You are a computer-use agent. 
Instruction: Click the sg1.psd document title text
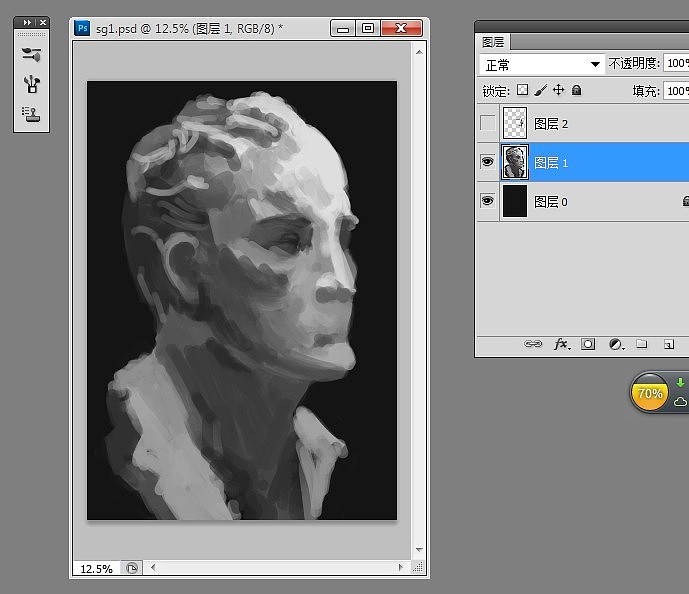pos(189,29)
